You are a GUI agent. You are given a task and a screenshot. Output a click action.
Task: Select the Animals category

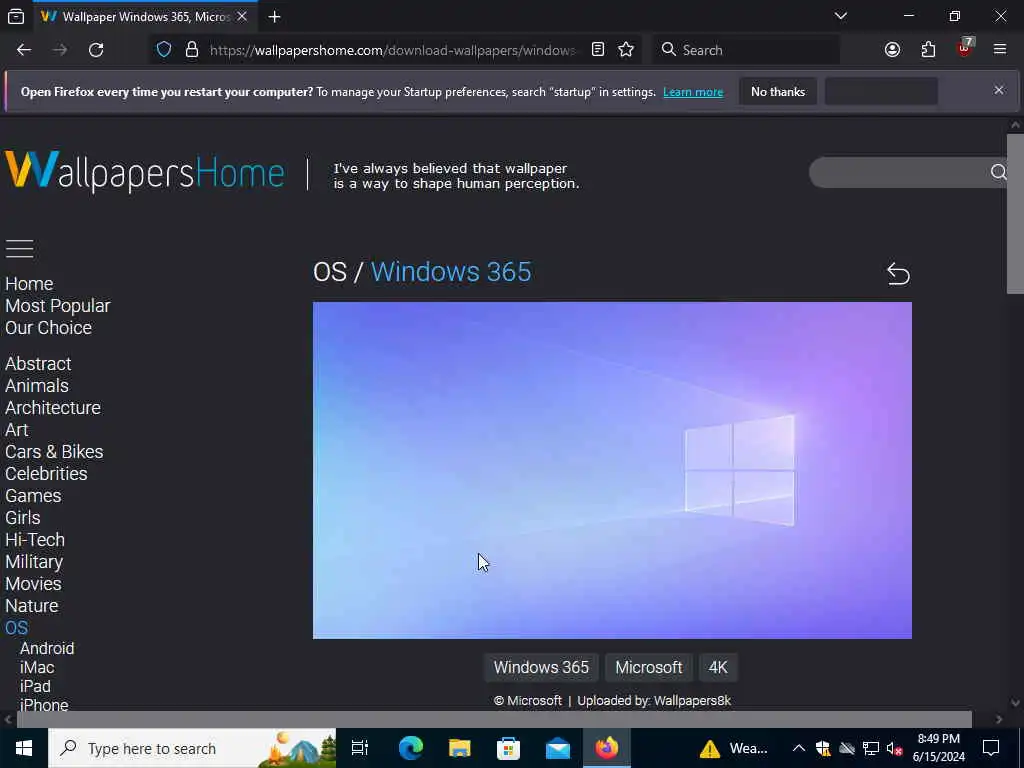click(37, 386)
